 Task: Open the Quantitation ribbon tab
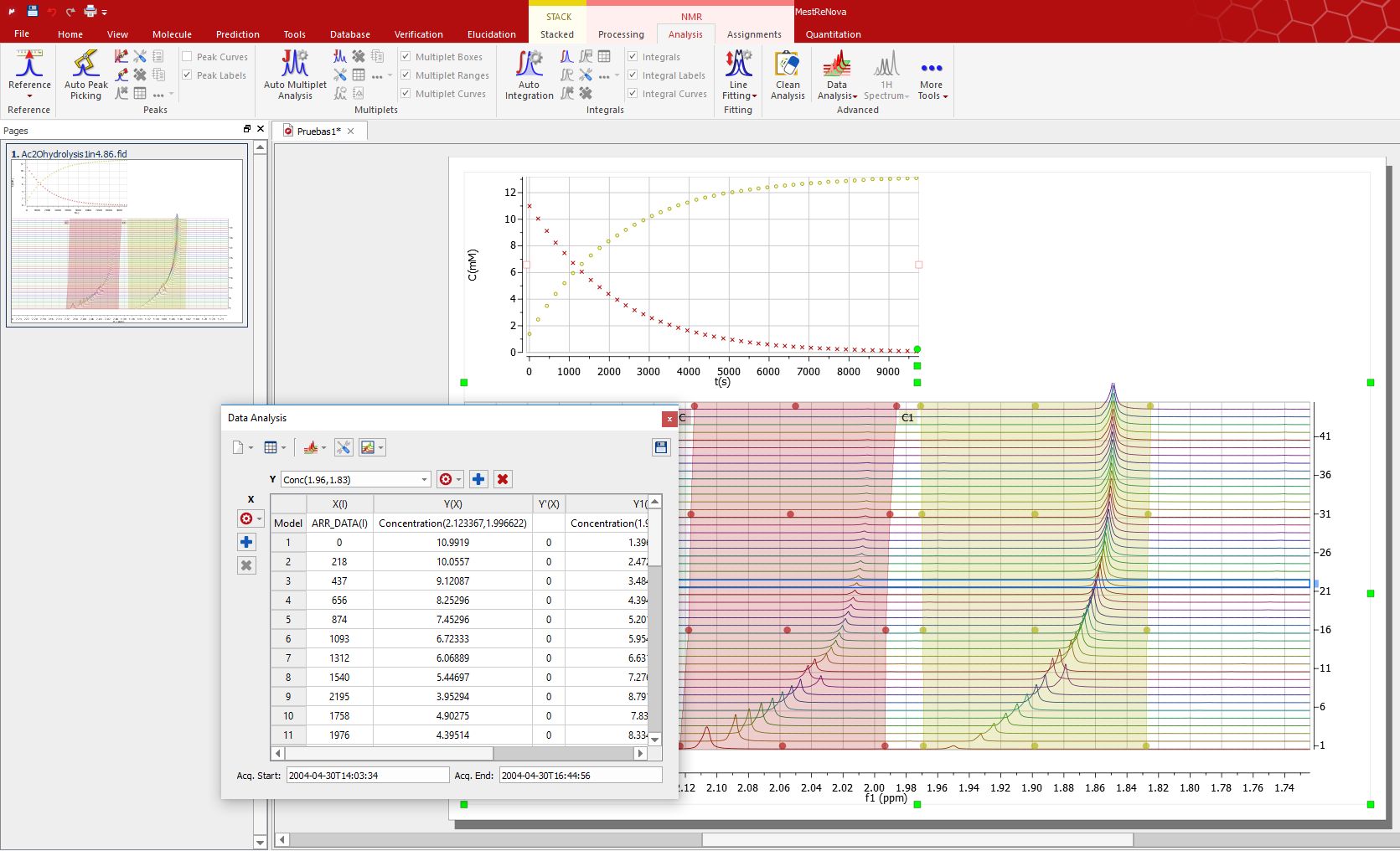tap(833, 34)
